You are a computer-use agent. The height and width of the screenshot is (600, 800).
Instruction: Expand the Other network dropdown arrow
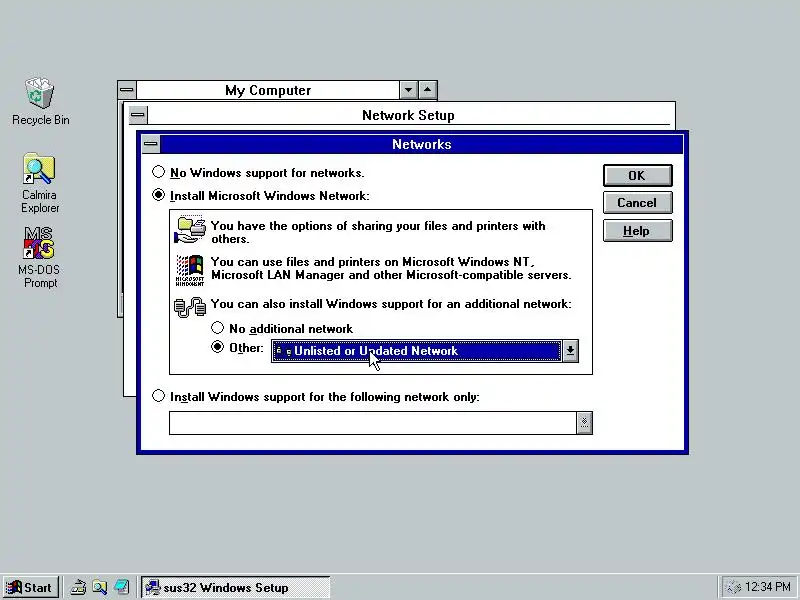pyautogui.click(x=570, y=351)
